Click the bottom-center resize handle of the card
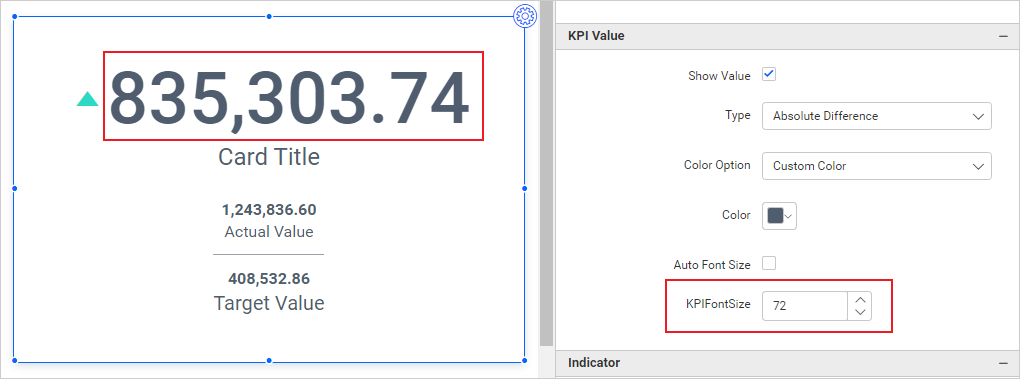 click(269, 360)
